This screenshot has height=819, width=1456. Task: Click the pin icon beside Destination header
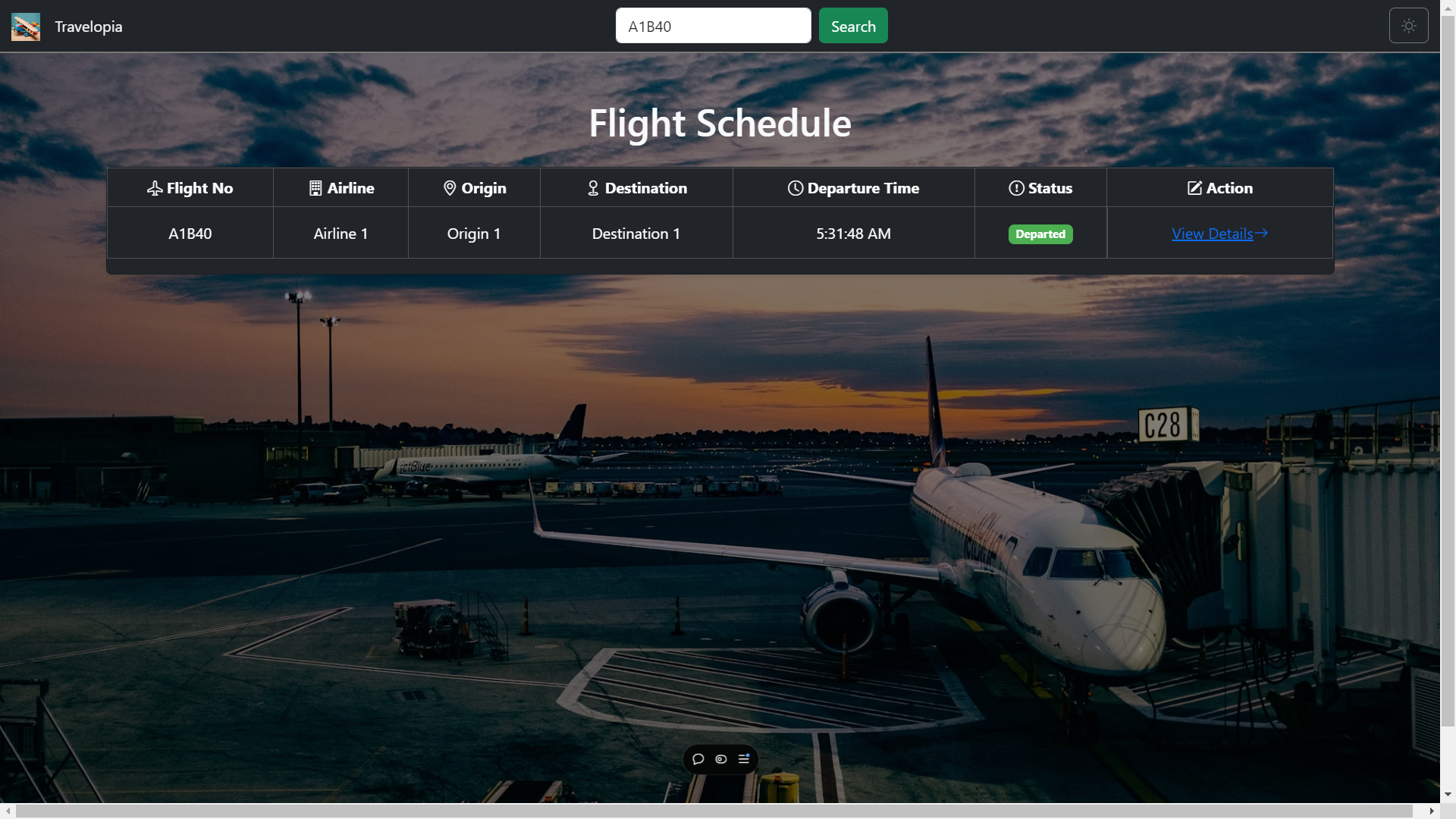pos(593,188)
